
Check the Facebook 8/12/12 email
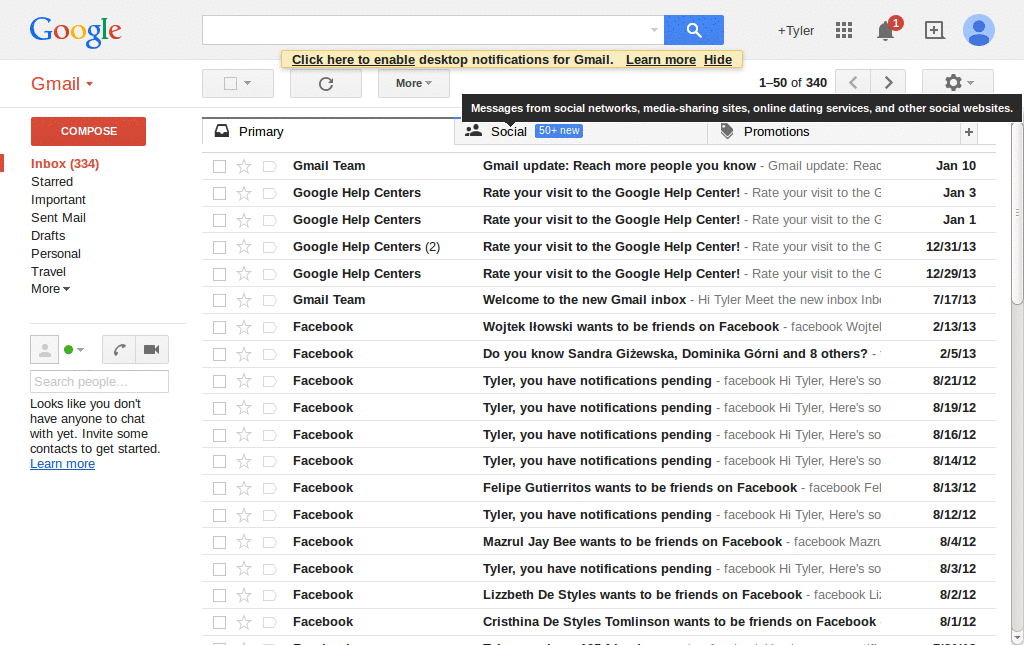[219, 516]
